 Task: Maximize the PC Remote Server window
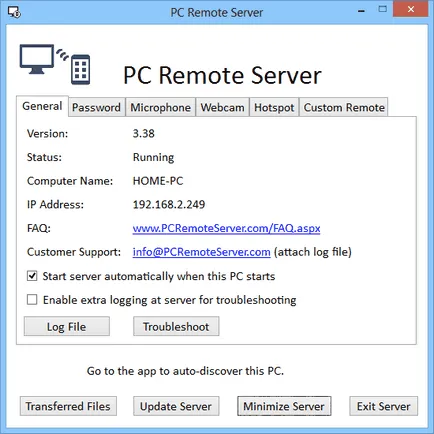(383, 9)
